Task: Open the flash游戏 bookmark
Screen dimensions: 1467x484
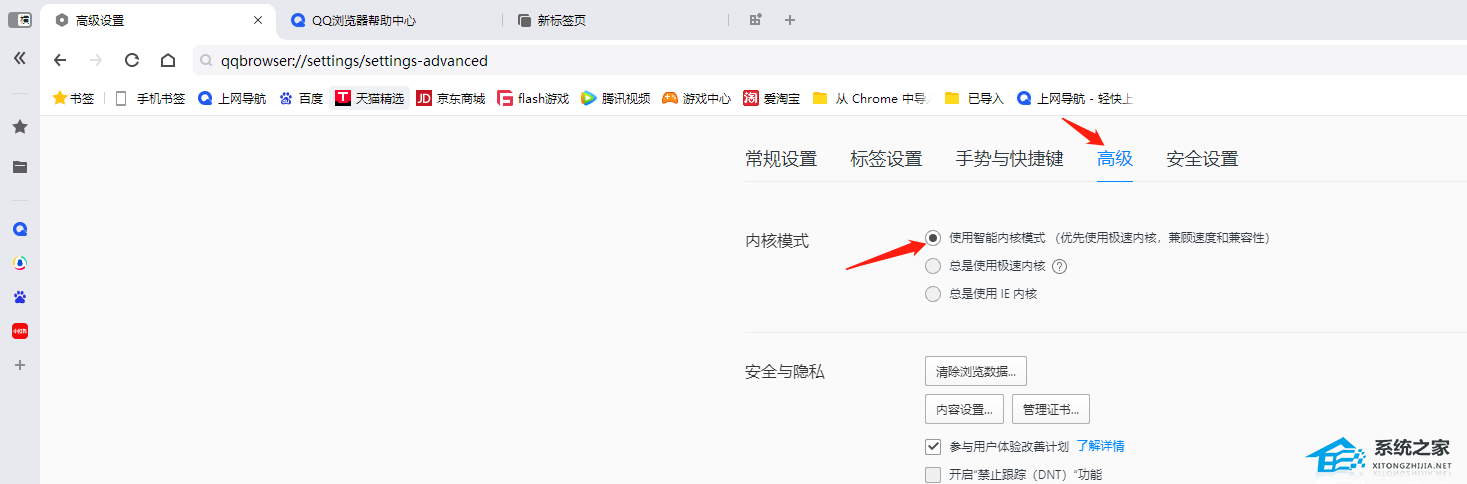Action: coord(534,98)
